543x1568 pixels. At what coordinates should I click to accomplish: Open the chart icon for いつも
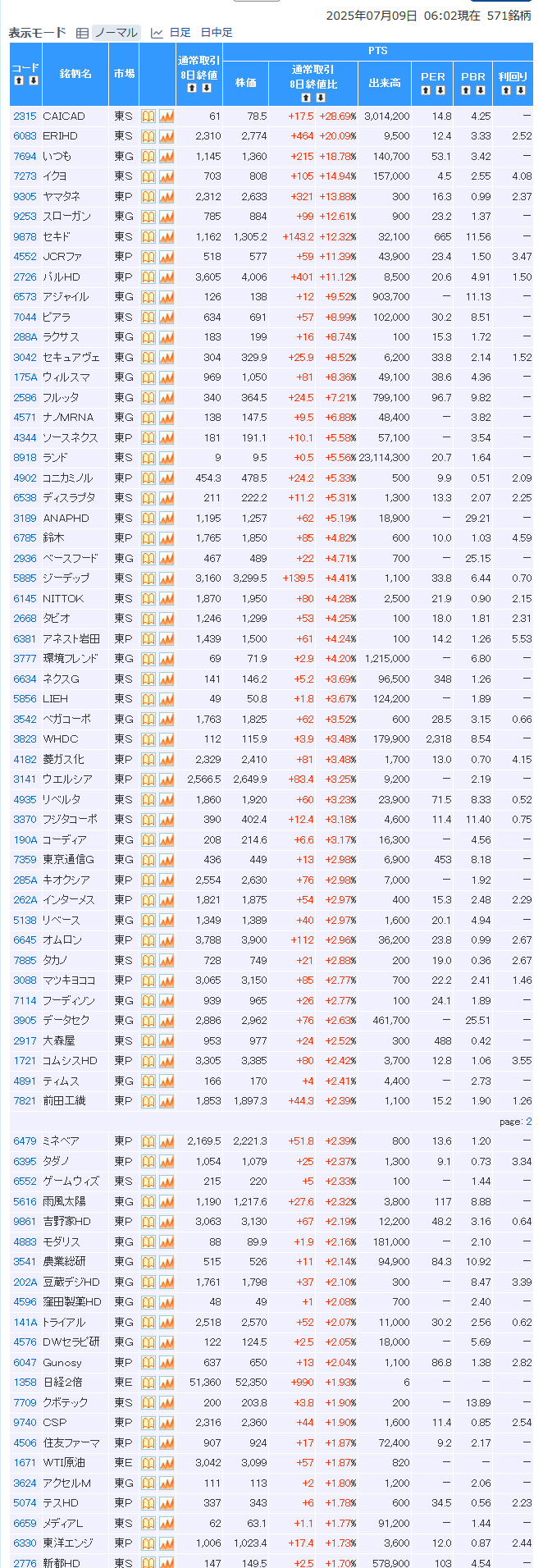pyautogui.click(x=167, y=157)
